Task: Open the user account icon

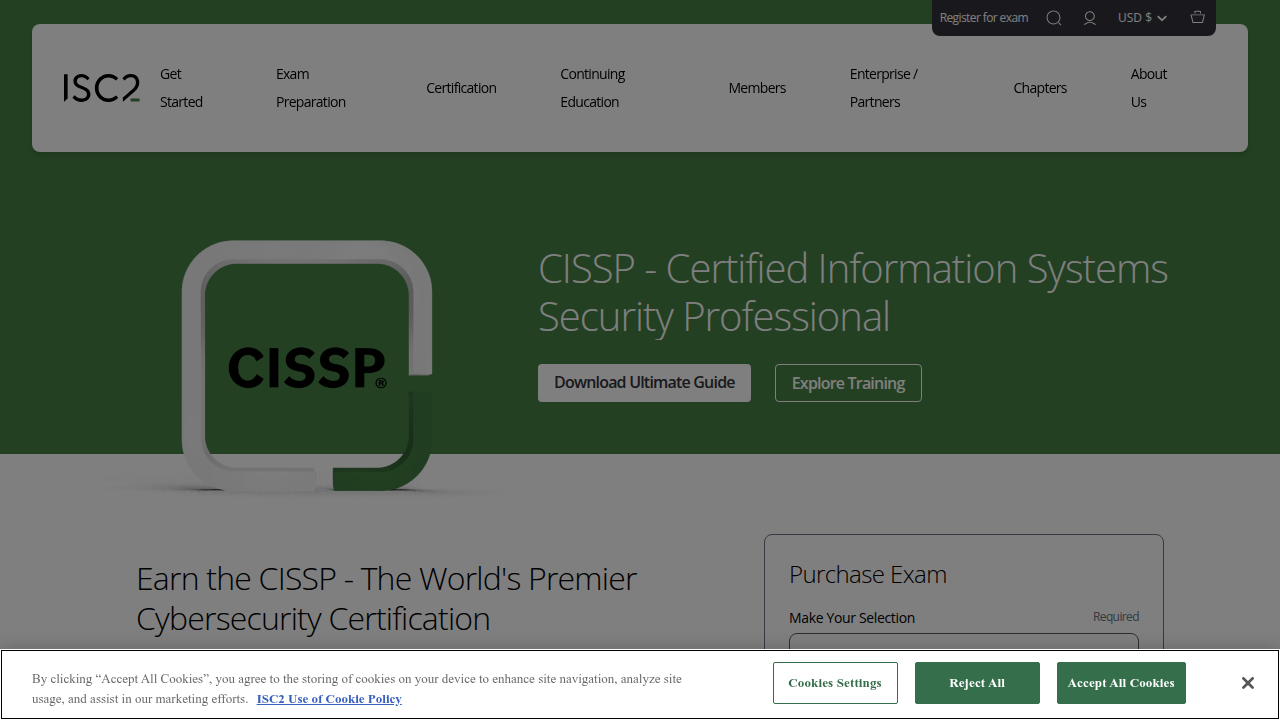Action: tap(1090, 18)
